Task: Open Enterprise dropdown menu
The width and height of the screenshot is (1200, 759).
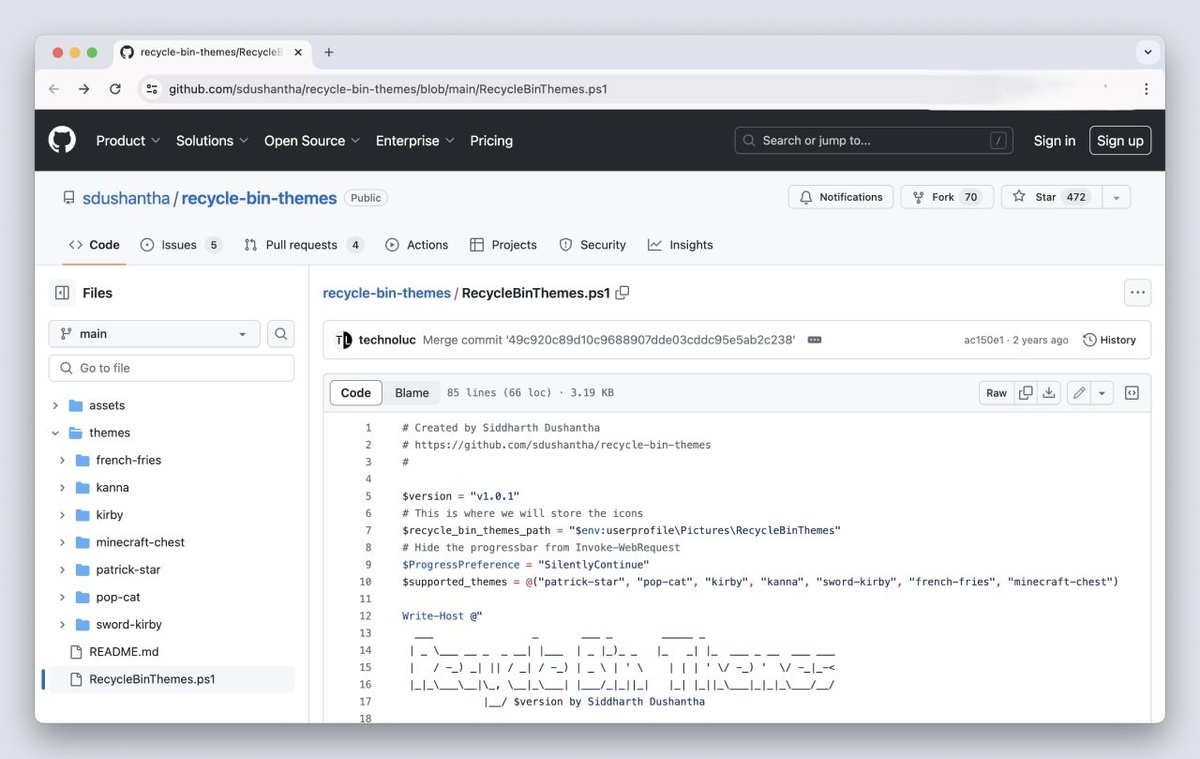Action: (x=415, y=141)
